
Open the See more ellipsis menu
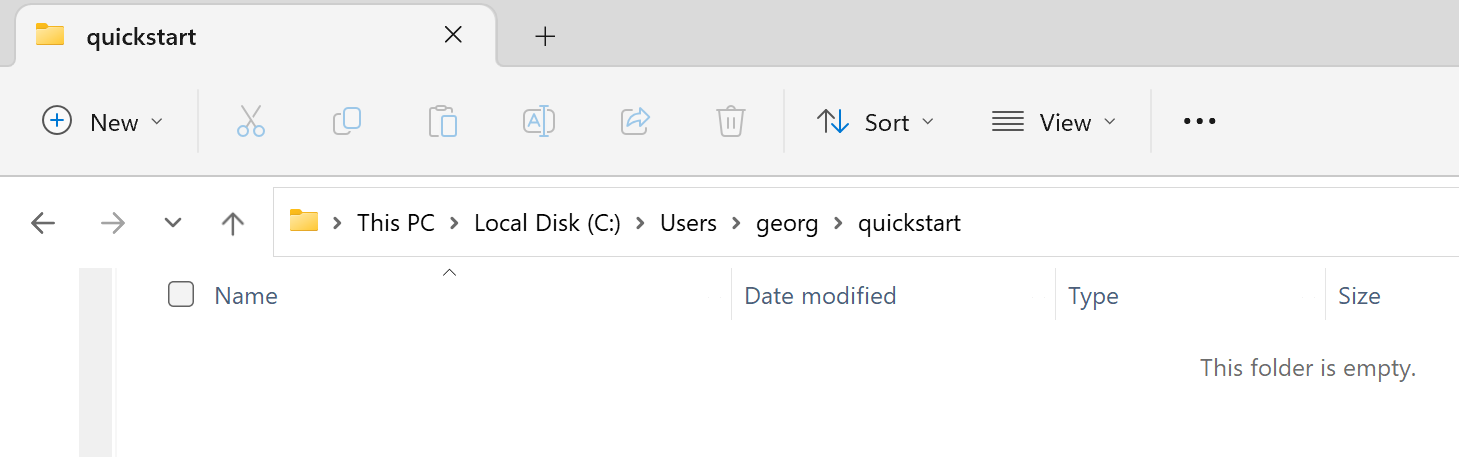point(1199,122)
